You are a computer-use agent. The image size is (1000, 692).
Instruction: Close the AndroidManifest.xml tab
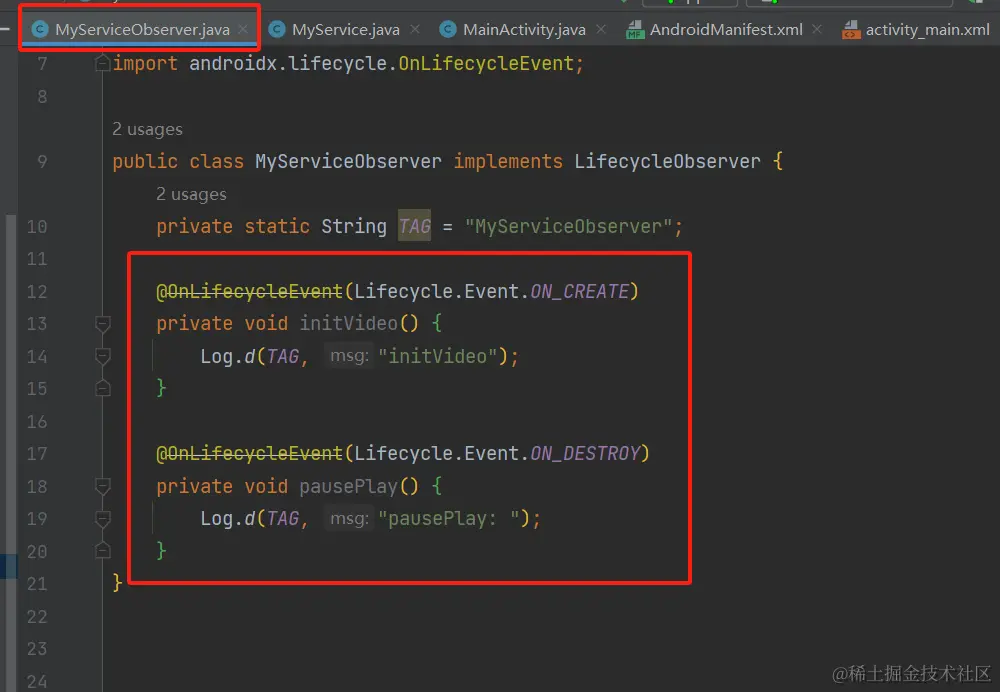click(817, 29)
